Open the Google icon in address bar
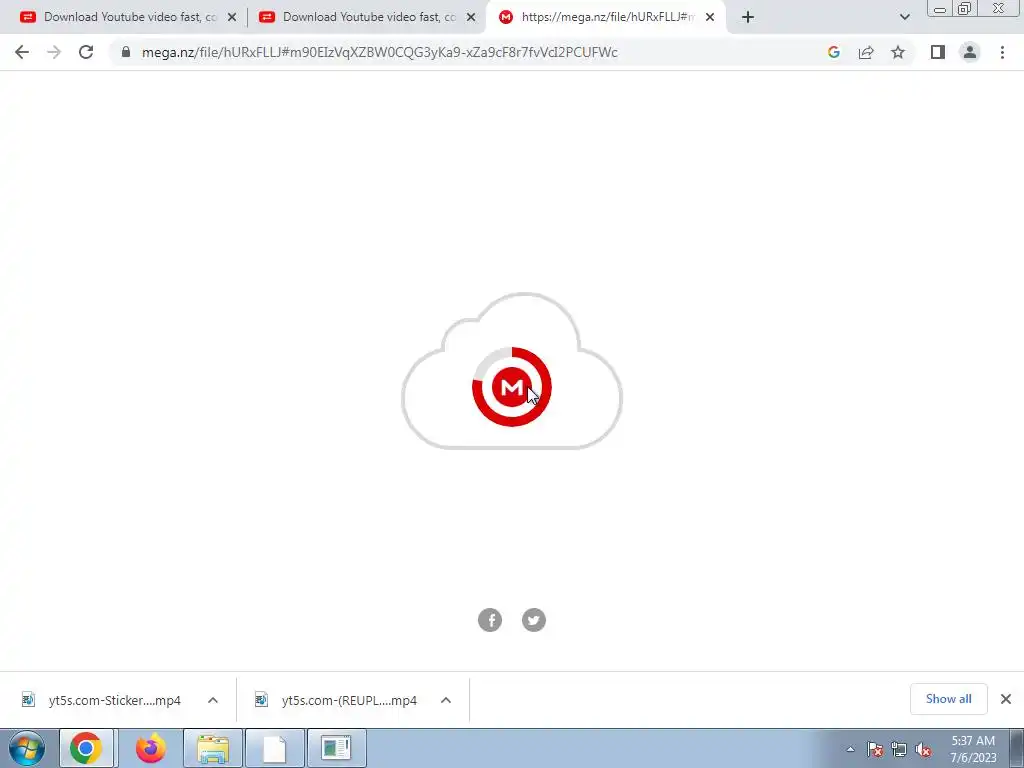The width and height of the screenshot is (1024, 768). tap(833, 52)
